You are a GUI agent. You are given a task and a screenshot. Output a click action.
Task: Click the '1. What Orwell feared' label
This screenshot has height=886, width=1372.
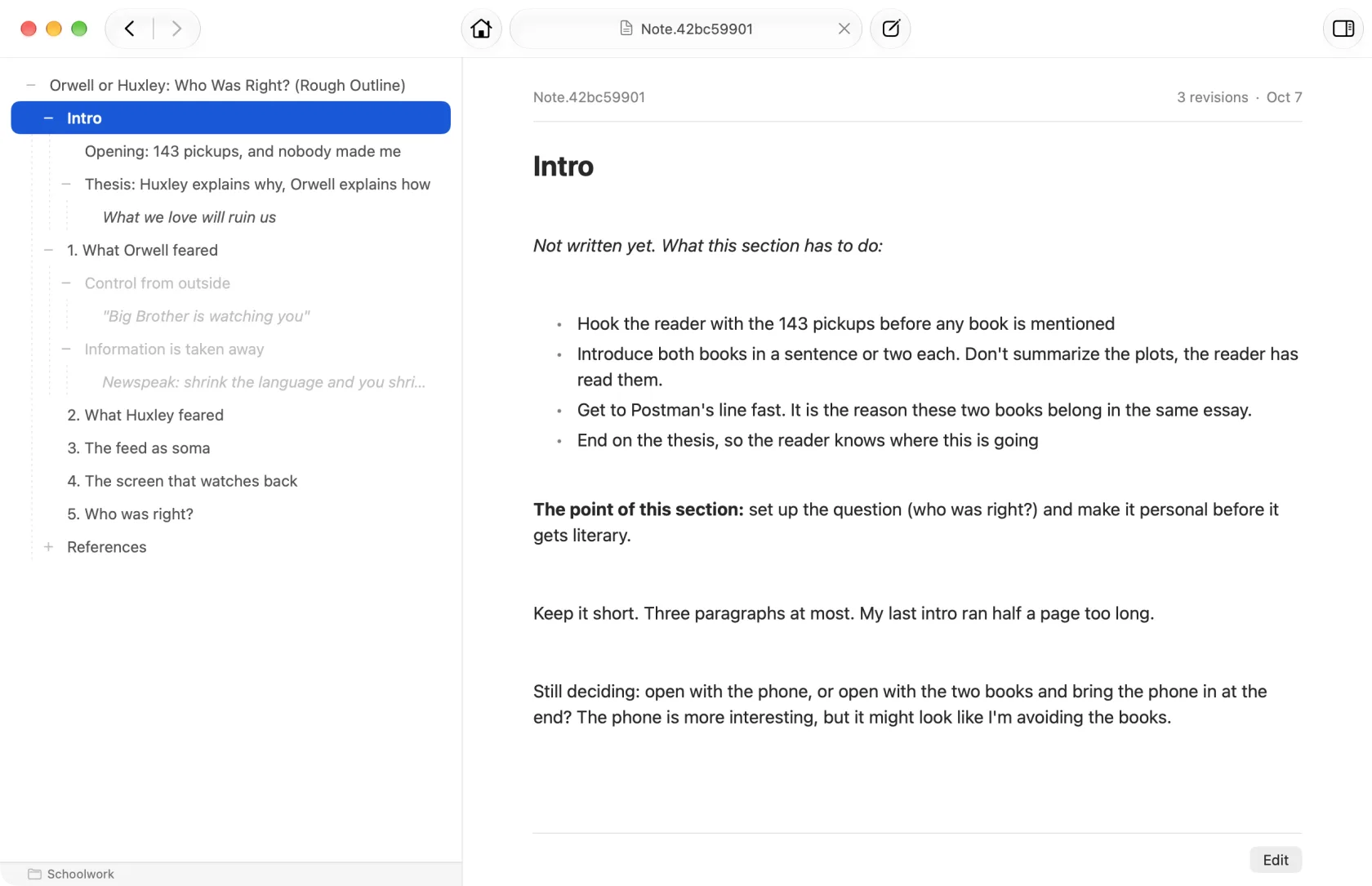(x=143, y=250)
